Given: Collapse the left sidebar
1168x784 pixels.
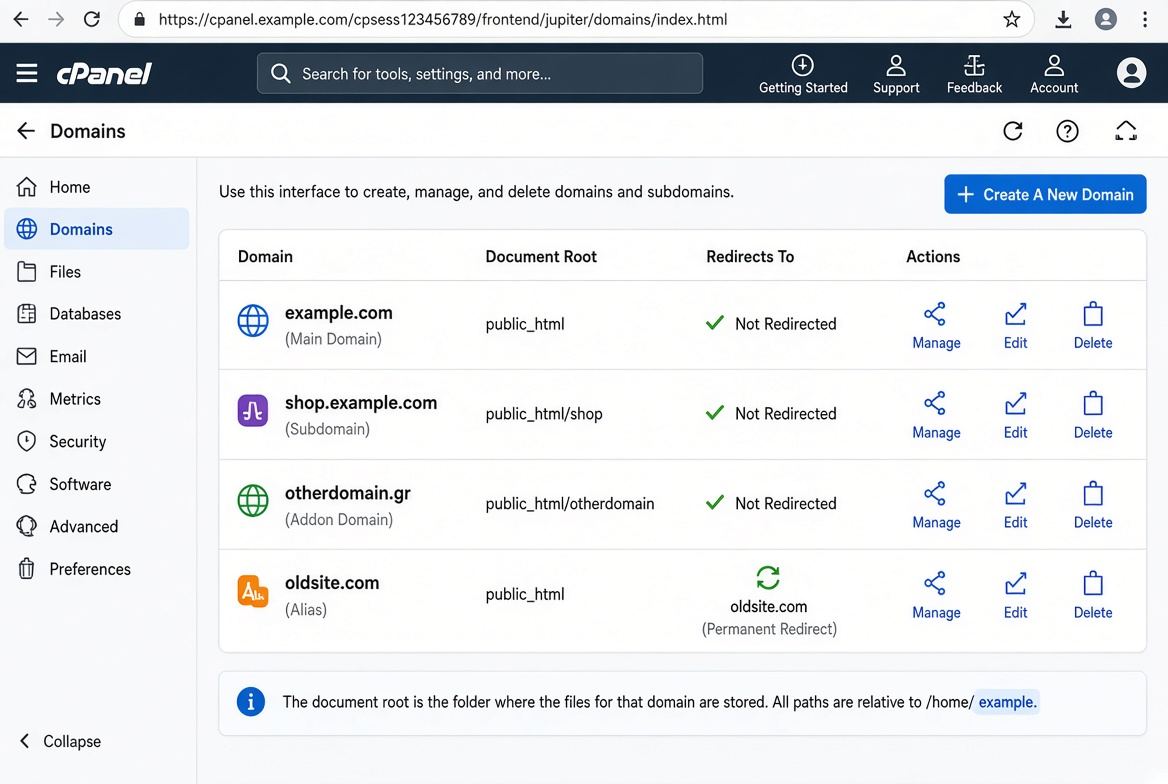Looking at the screenshot, I should pyautogui.click(x=60, y=741).
